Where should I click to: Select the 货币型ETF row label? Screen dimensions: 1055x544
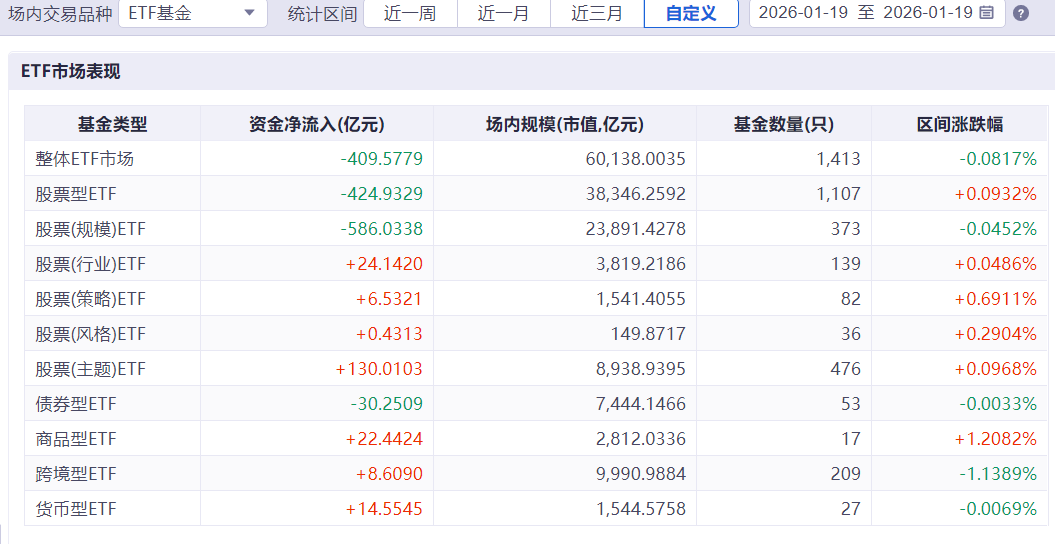[76, 508]
